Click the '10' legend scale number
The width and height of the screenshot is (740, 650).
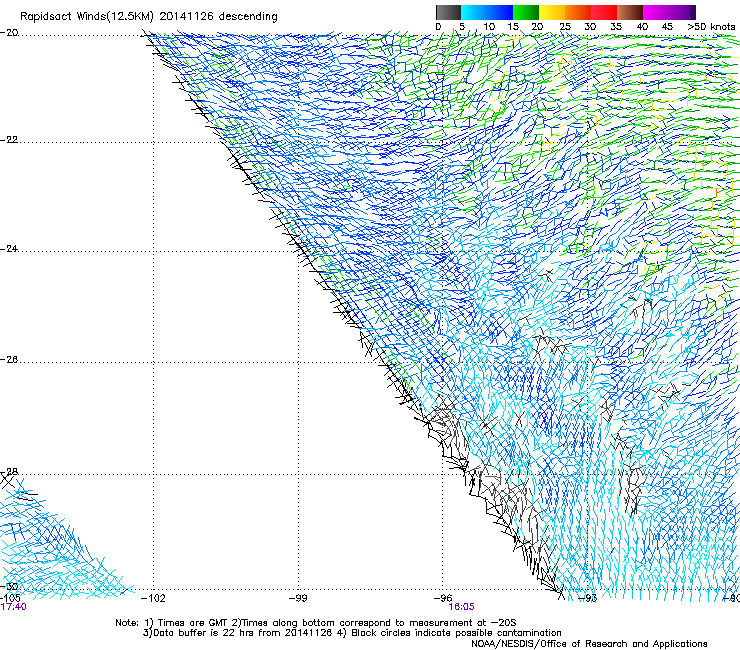tap(489, 27)
